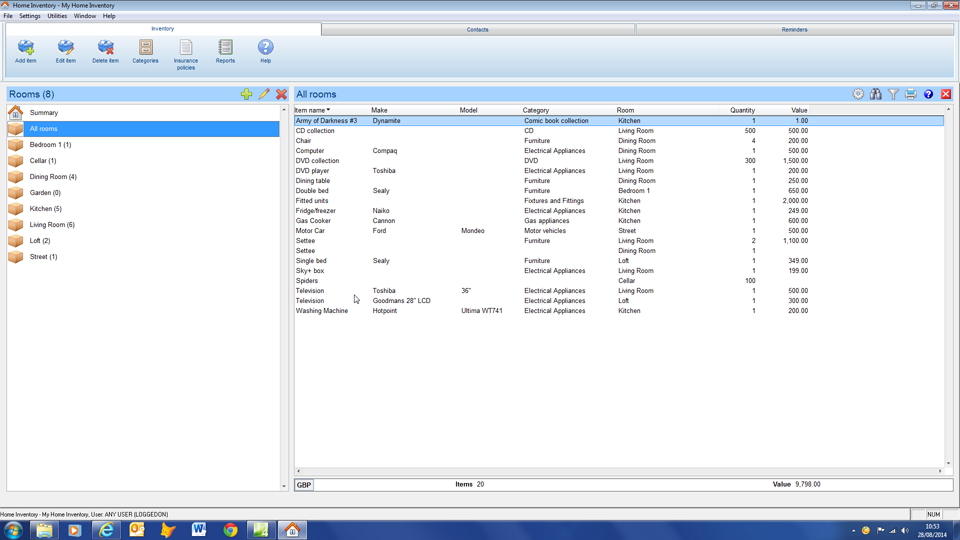Click the Ultima WT741 model cell
960x540 pixels.
pyautogui.click(x=482, y=310)
